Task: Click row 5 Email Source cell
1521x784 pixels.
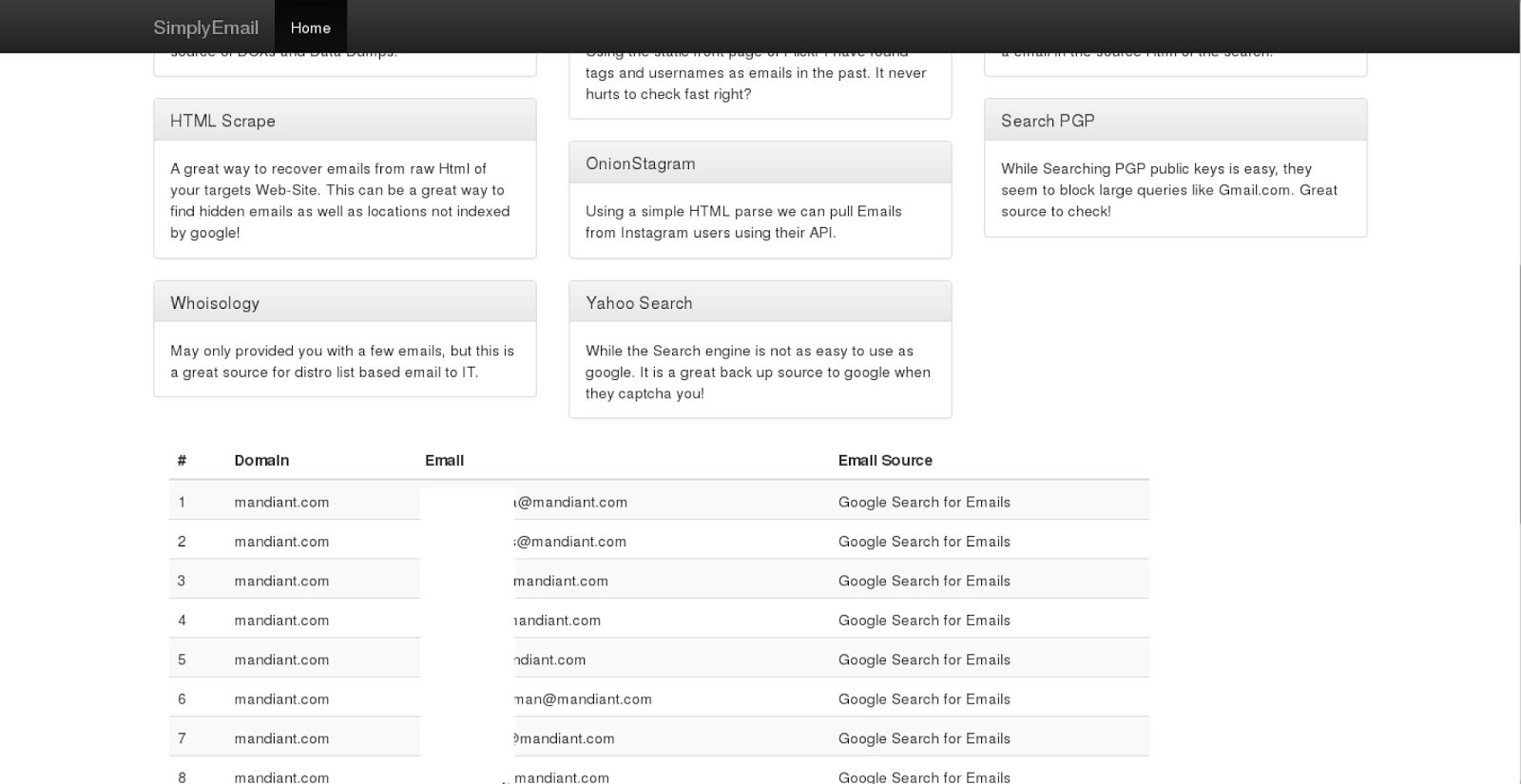Action: tap(924, 660)
